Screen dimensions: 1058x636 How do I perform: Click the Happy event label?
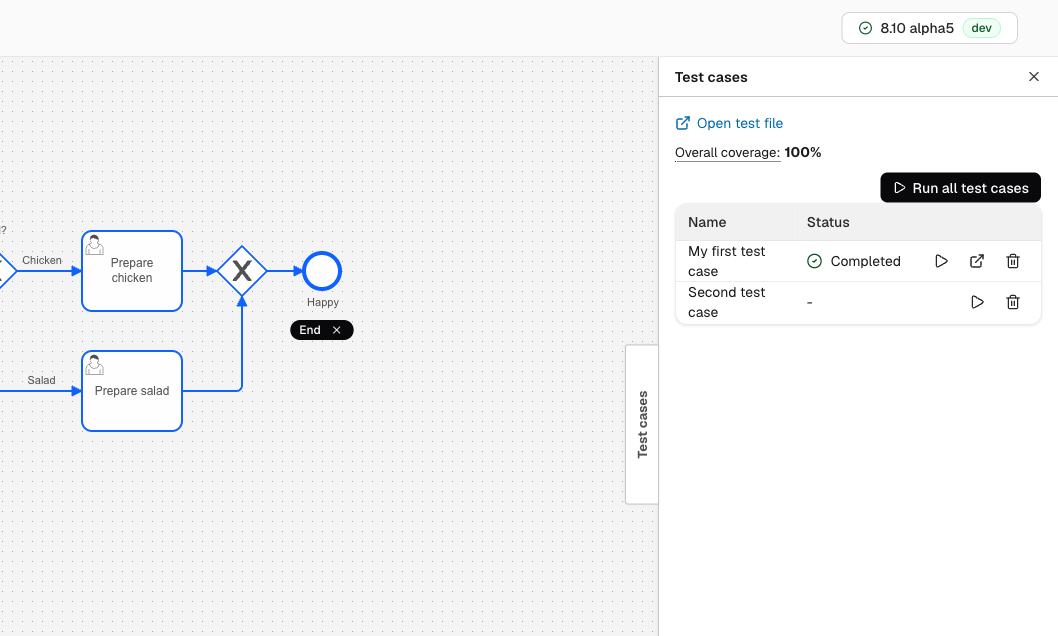click(x=323, y=302)
